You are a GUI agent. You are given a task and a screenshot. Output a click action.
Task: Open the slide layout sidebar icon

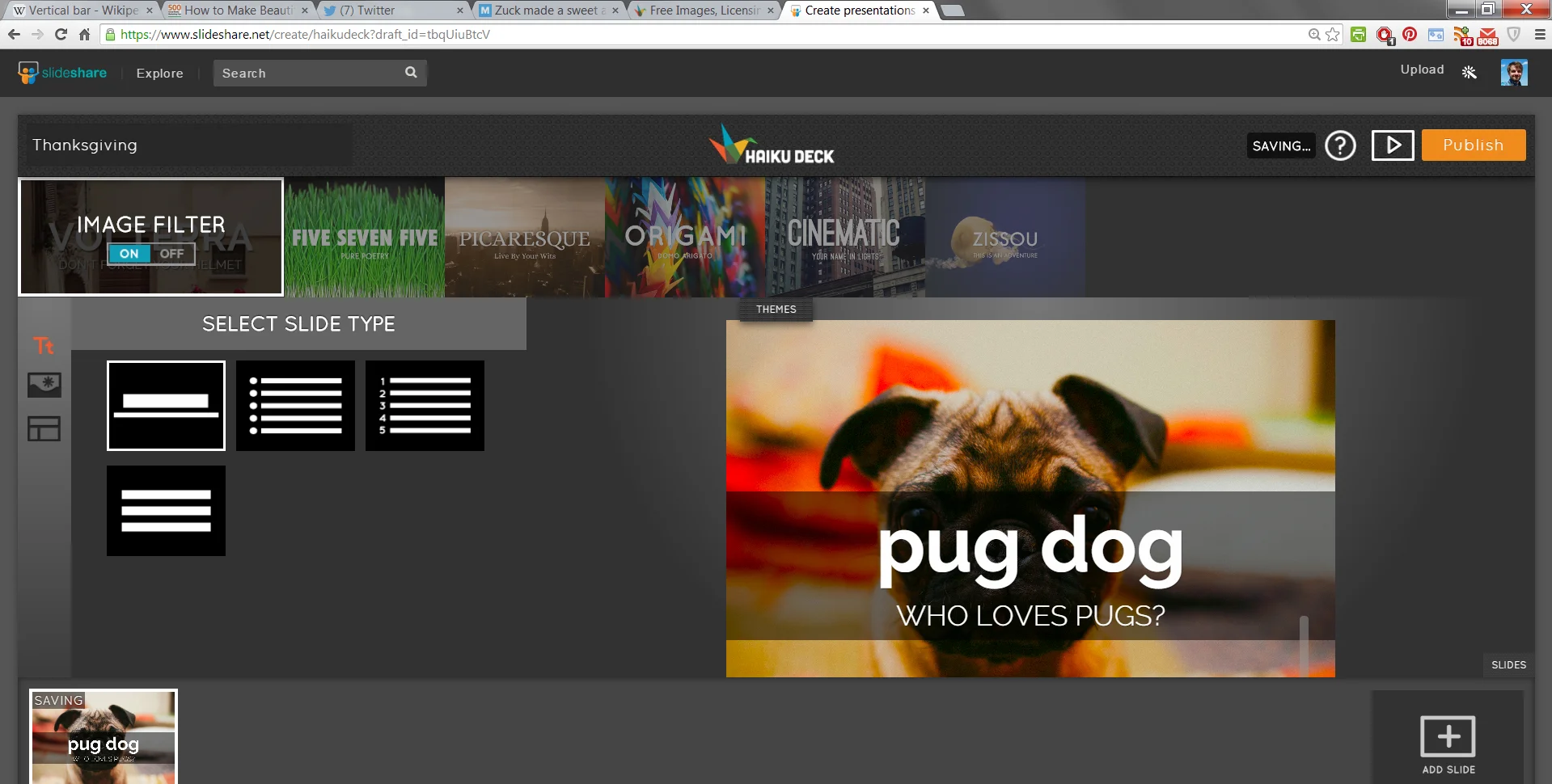[x=44, y=428]
